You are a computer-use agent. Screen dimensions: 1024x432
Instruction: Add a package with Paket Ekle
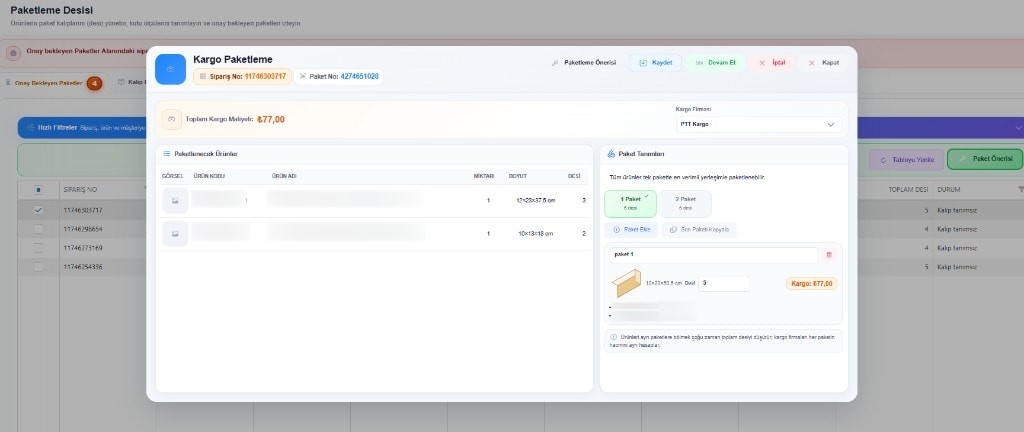point(631,230)
